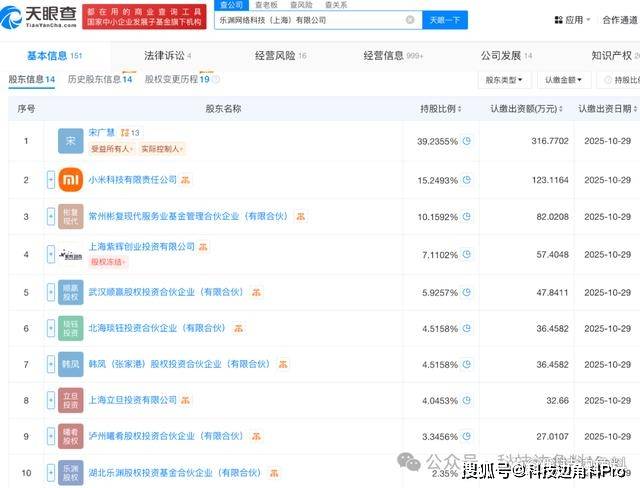Open the 应用 apps grid icon
This screenshot has height=488, width=640.
(559, 20)
